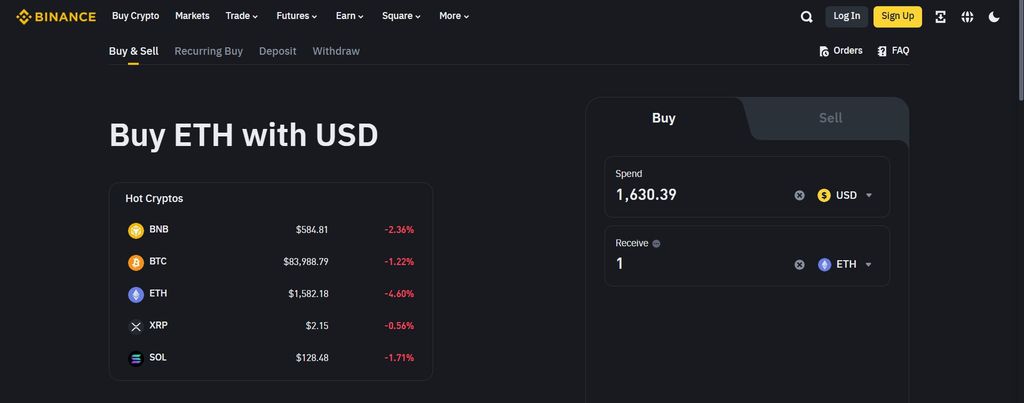
Task: Click the Log In button
Action: [846, 16]
